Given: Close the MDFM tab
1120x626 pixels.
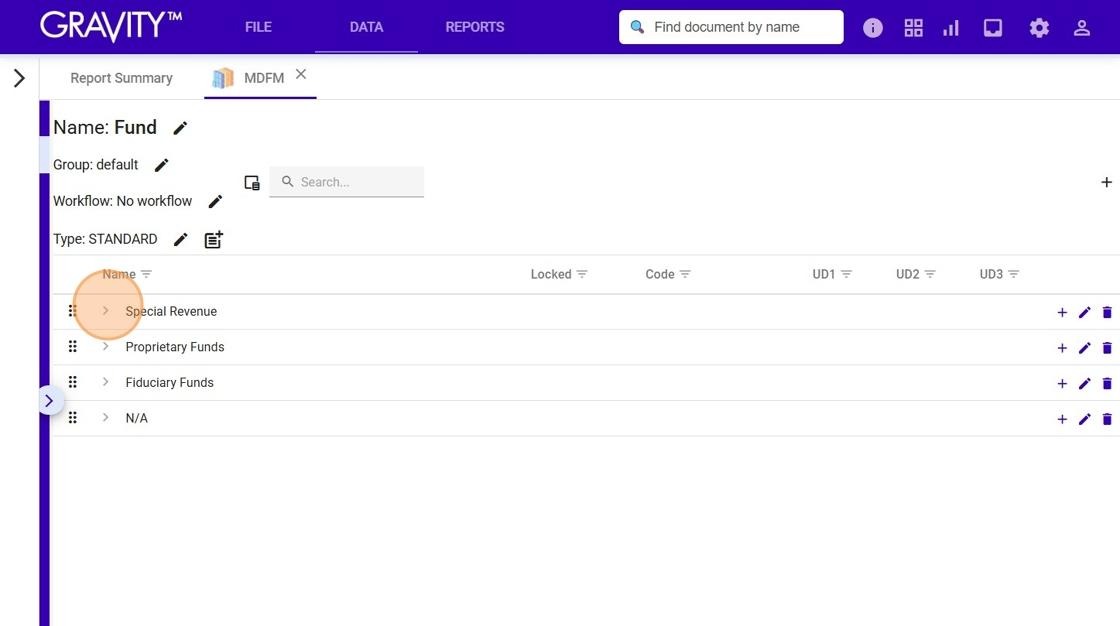Looking at the screenshot, I should 301,74.
